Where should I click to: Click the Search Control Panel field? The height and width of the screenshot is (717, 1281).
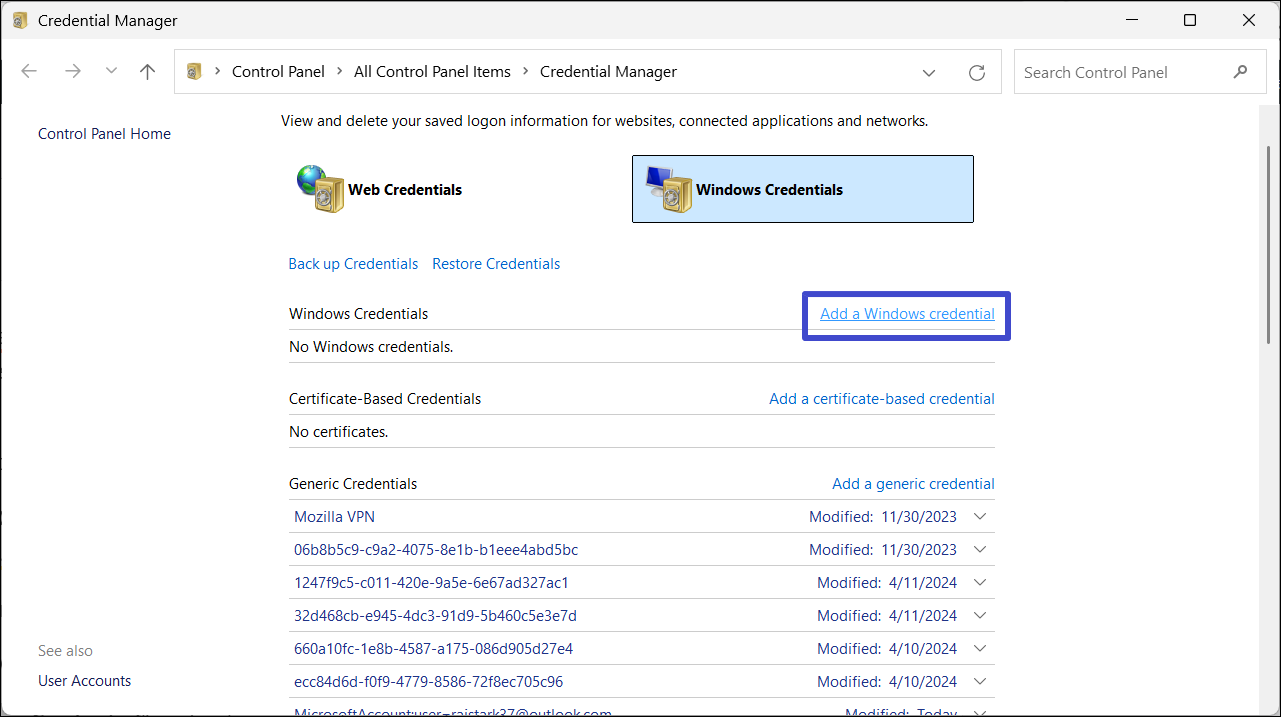1120,72
